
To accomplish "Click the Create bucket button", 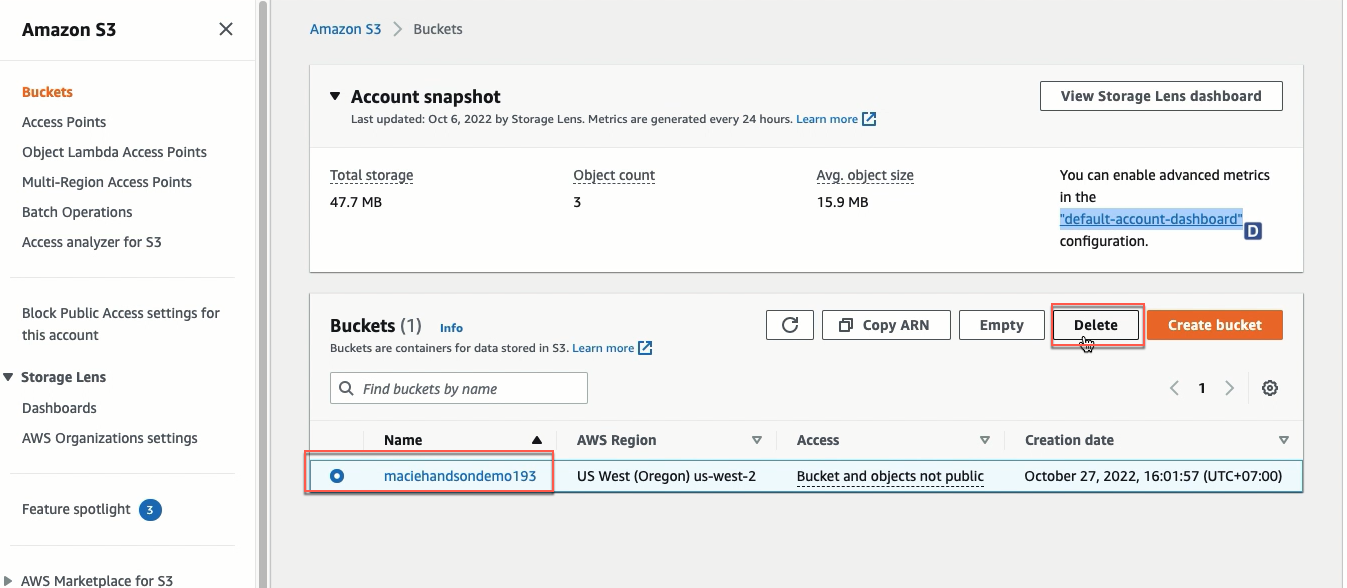I will coord(1214,325).
